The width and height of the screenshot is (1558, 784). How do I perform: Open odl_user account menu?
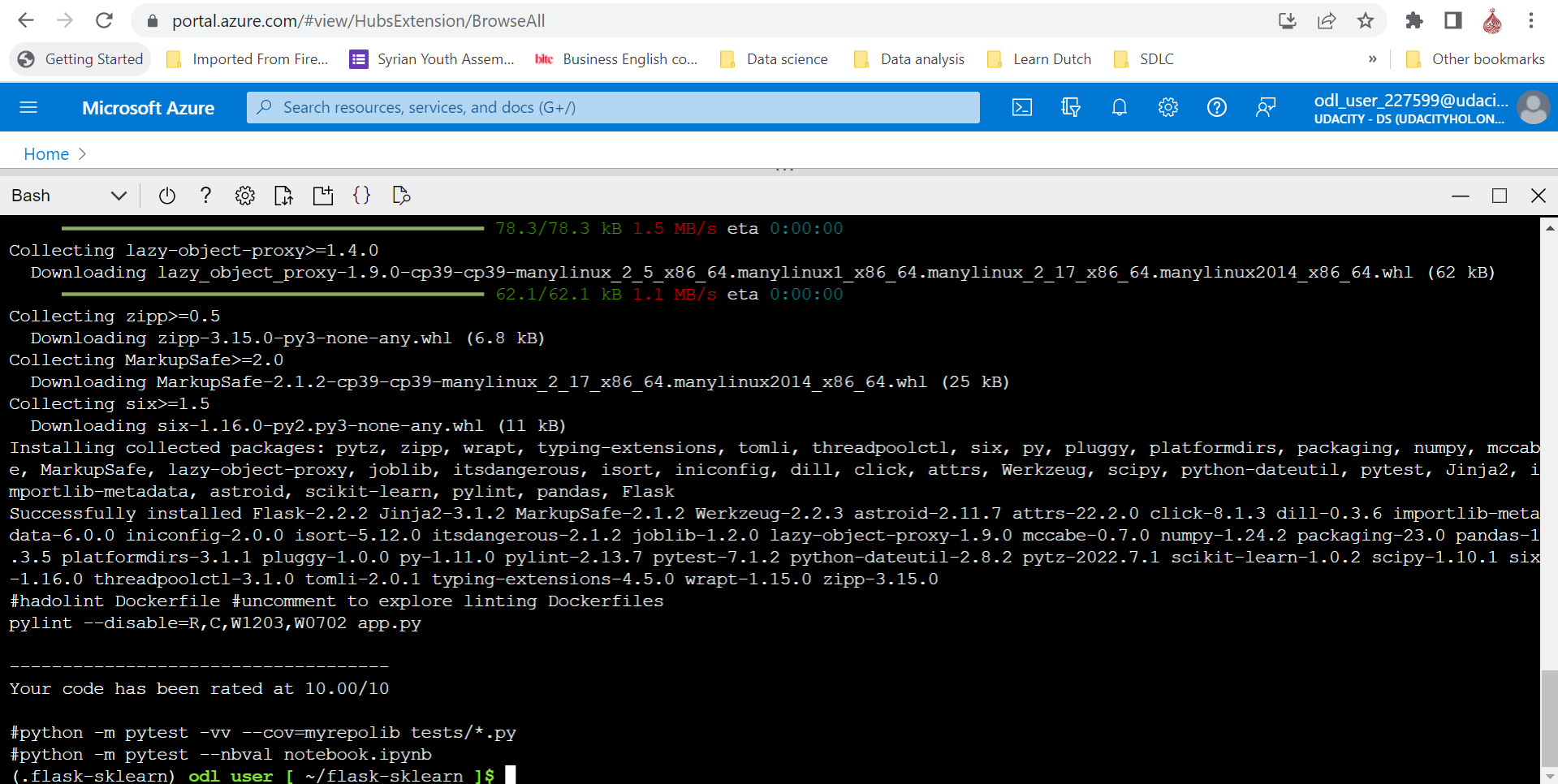1411,108
